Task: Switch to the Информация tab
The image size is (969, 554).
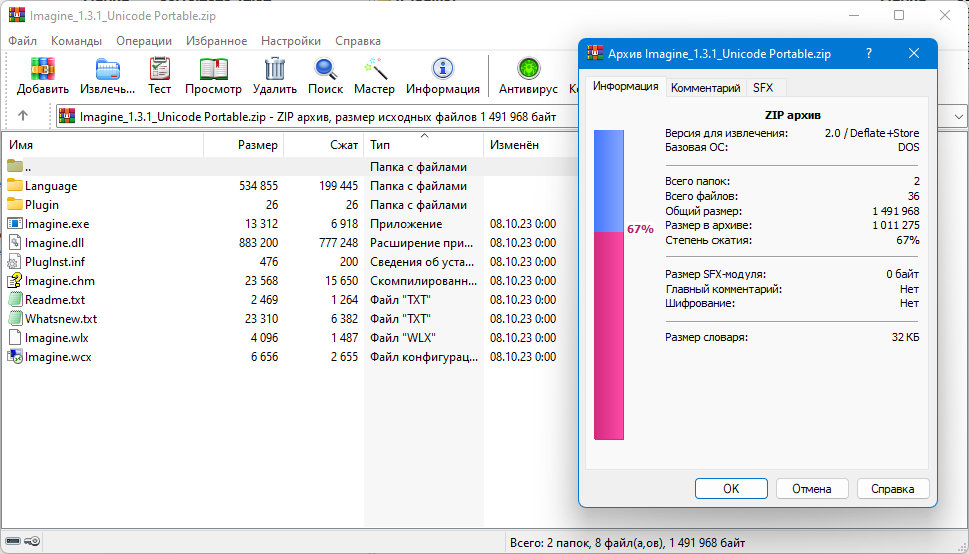Action: pyautogui.click(x=625, y=87)
